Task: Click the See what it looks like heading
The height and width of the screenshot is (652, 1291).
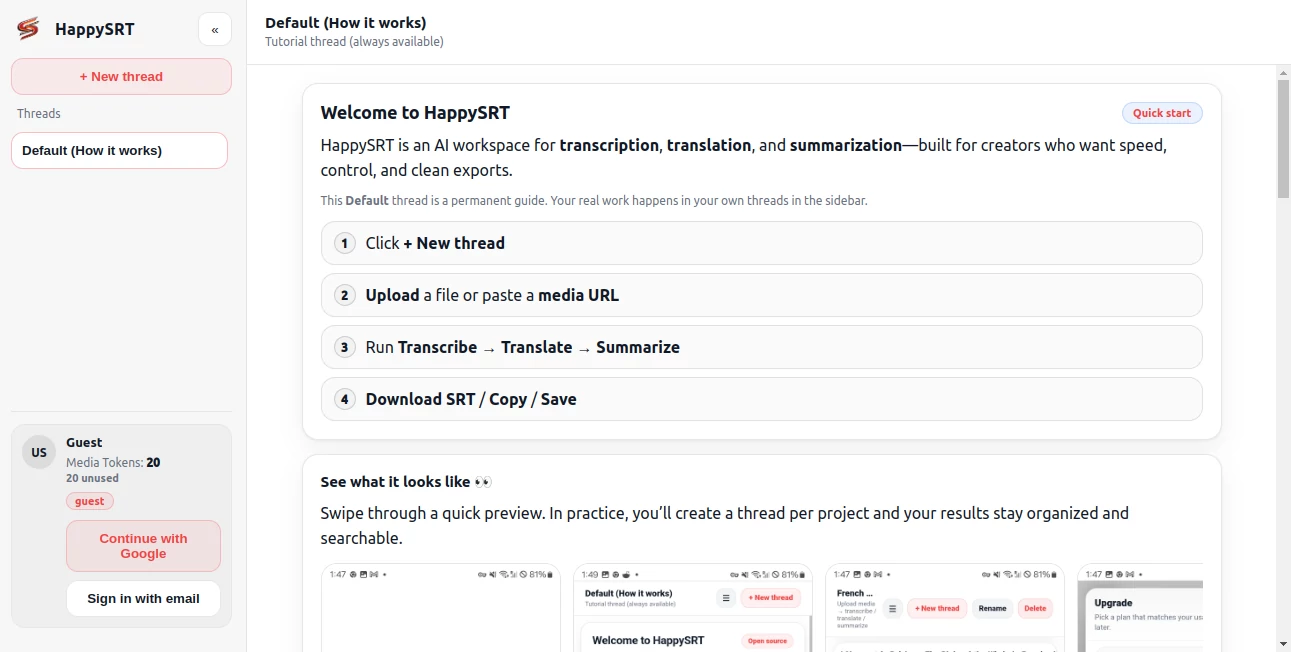Action: 406,481
